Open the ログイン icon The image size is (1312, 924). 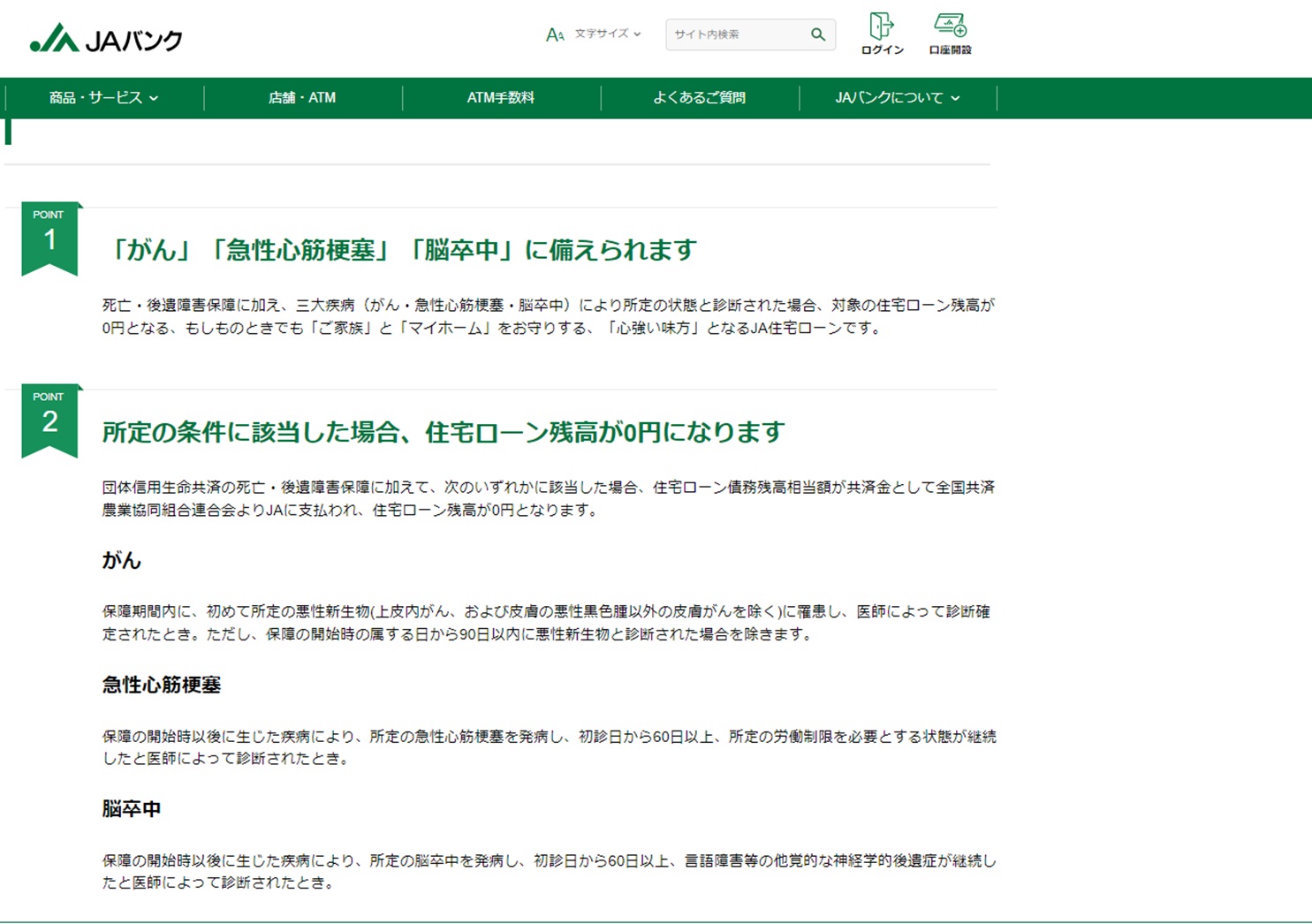coord(882,34)
